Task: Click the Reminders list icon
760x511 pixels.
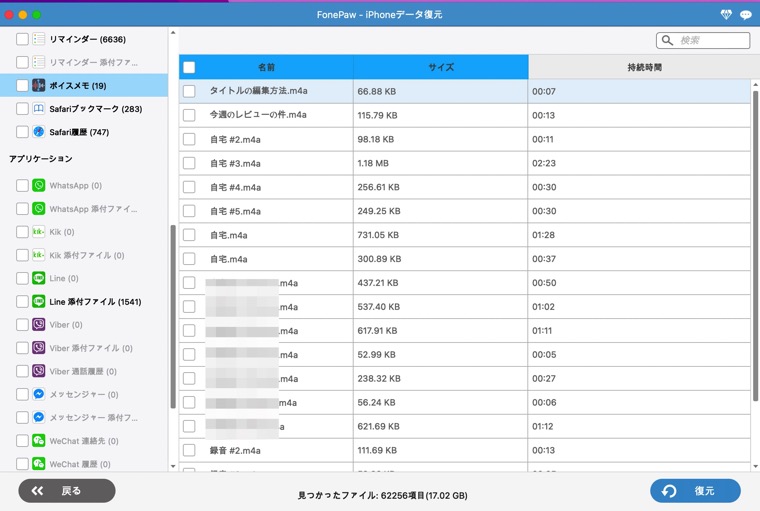Action: coord(39,39)
